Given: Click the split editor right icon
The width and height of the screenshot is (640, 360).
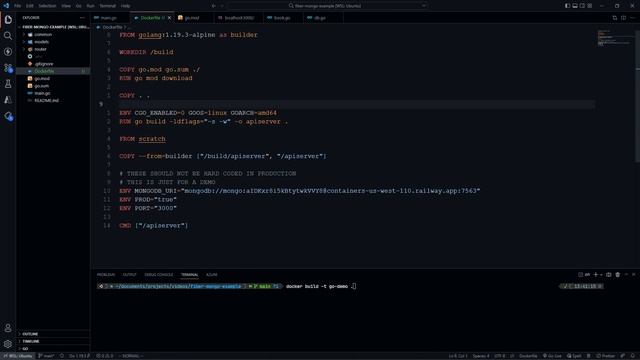Looking at the screenshot, I should [x=623, y=18].
